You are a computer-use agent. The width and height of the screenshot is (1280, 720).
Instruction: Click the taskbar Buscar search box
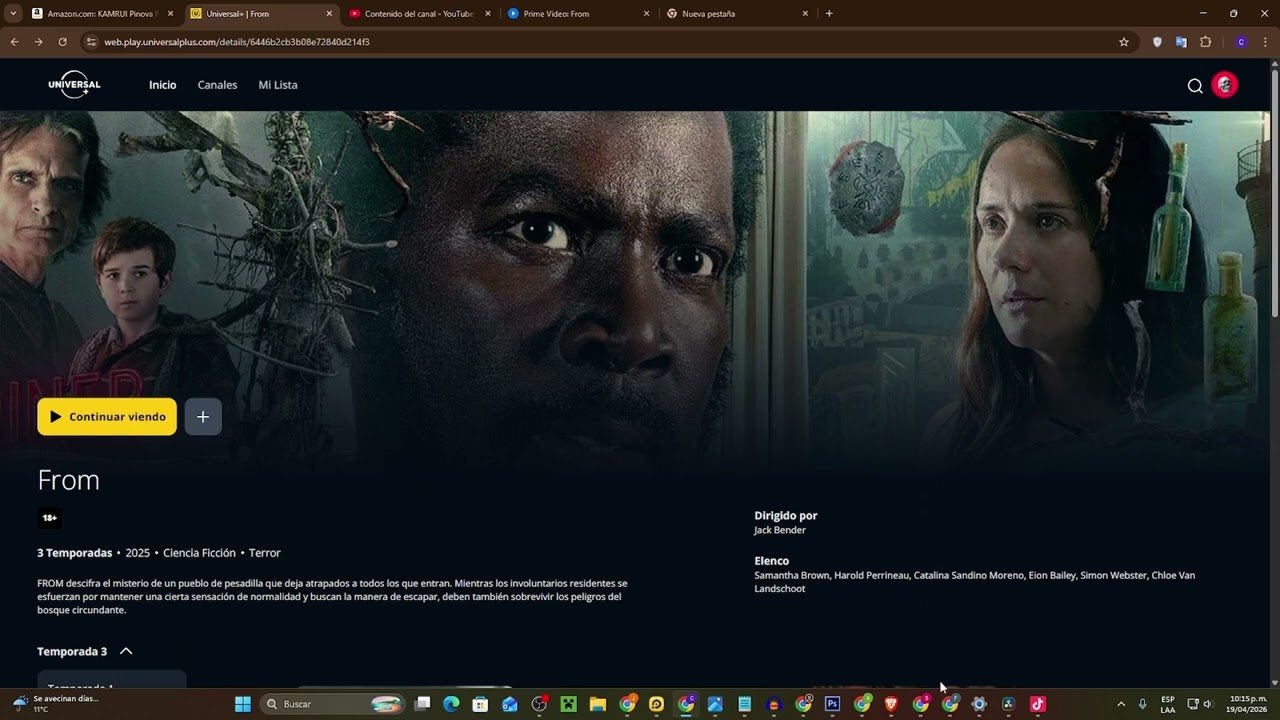pyautogui.click(x=333, y=704)
